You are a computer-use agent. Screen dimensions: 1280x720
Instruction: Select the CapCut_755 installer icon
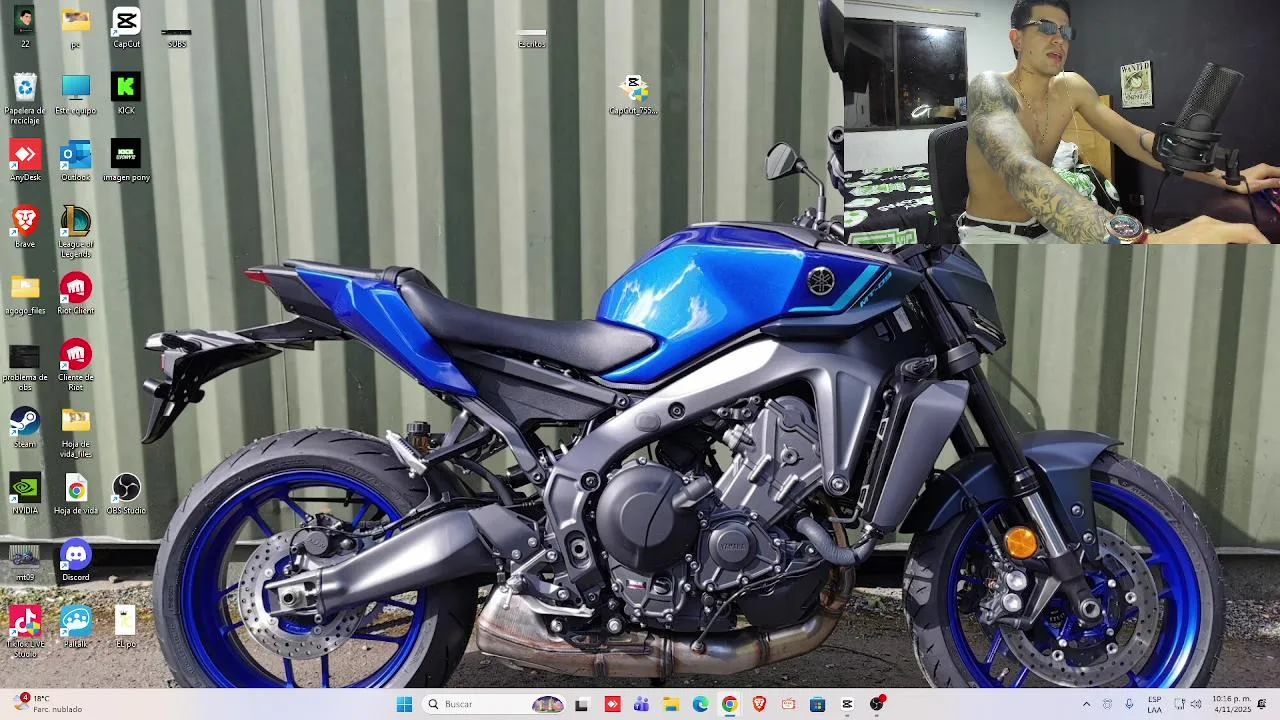[633, 94]
